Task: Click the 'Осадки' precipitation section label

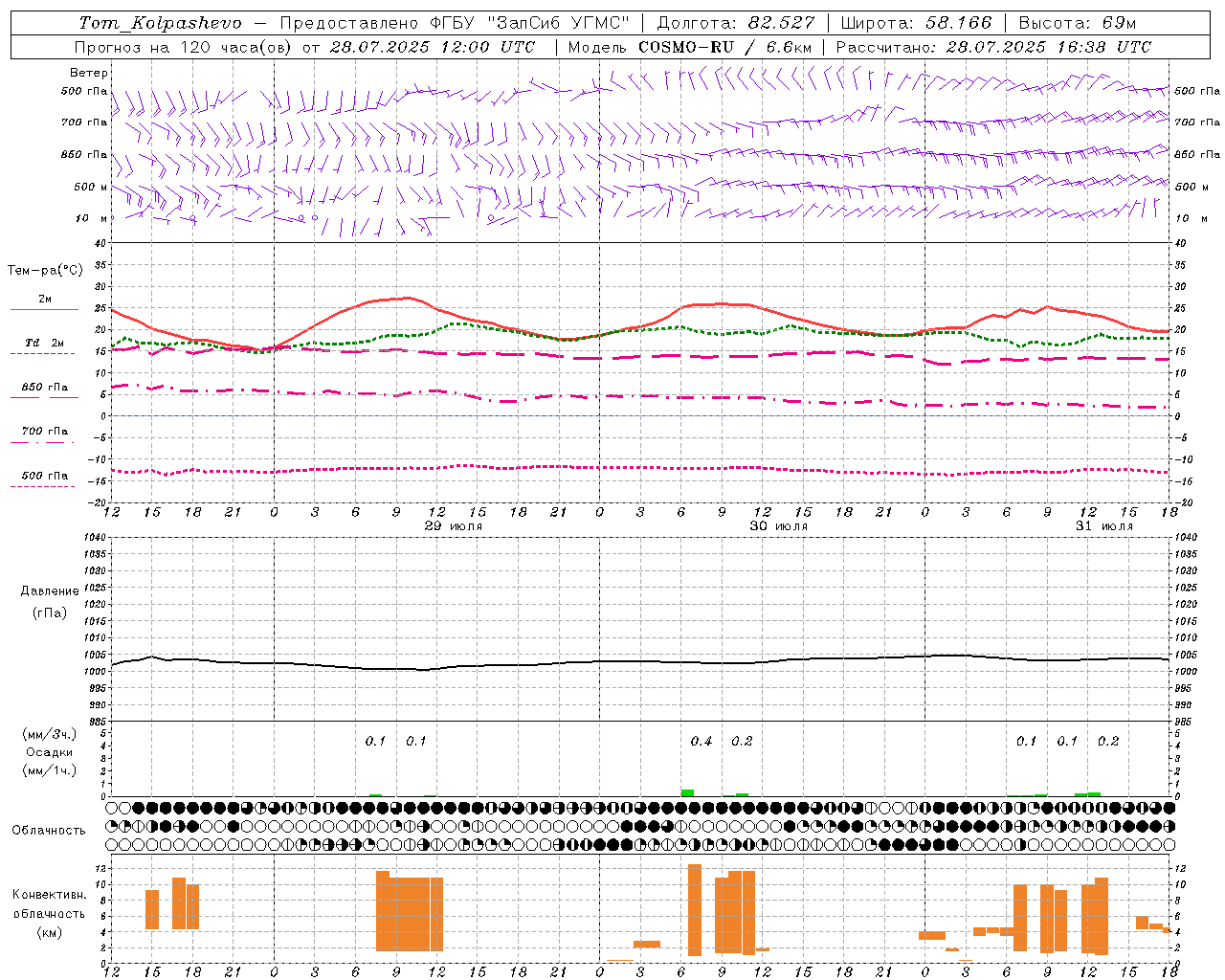Action: 49,752
